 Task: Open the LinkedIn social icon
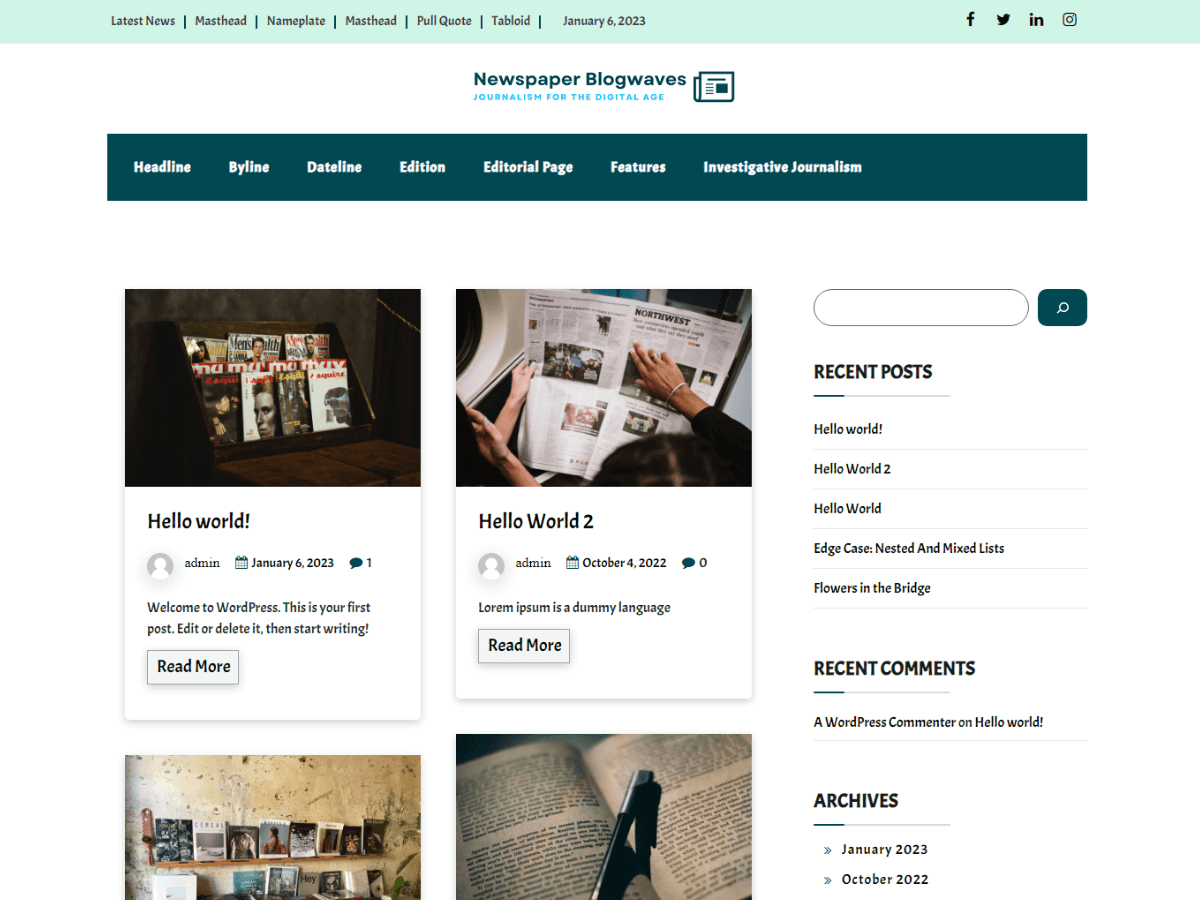click(1036, 19)
